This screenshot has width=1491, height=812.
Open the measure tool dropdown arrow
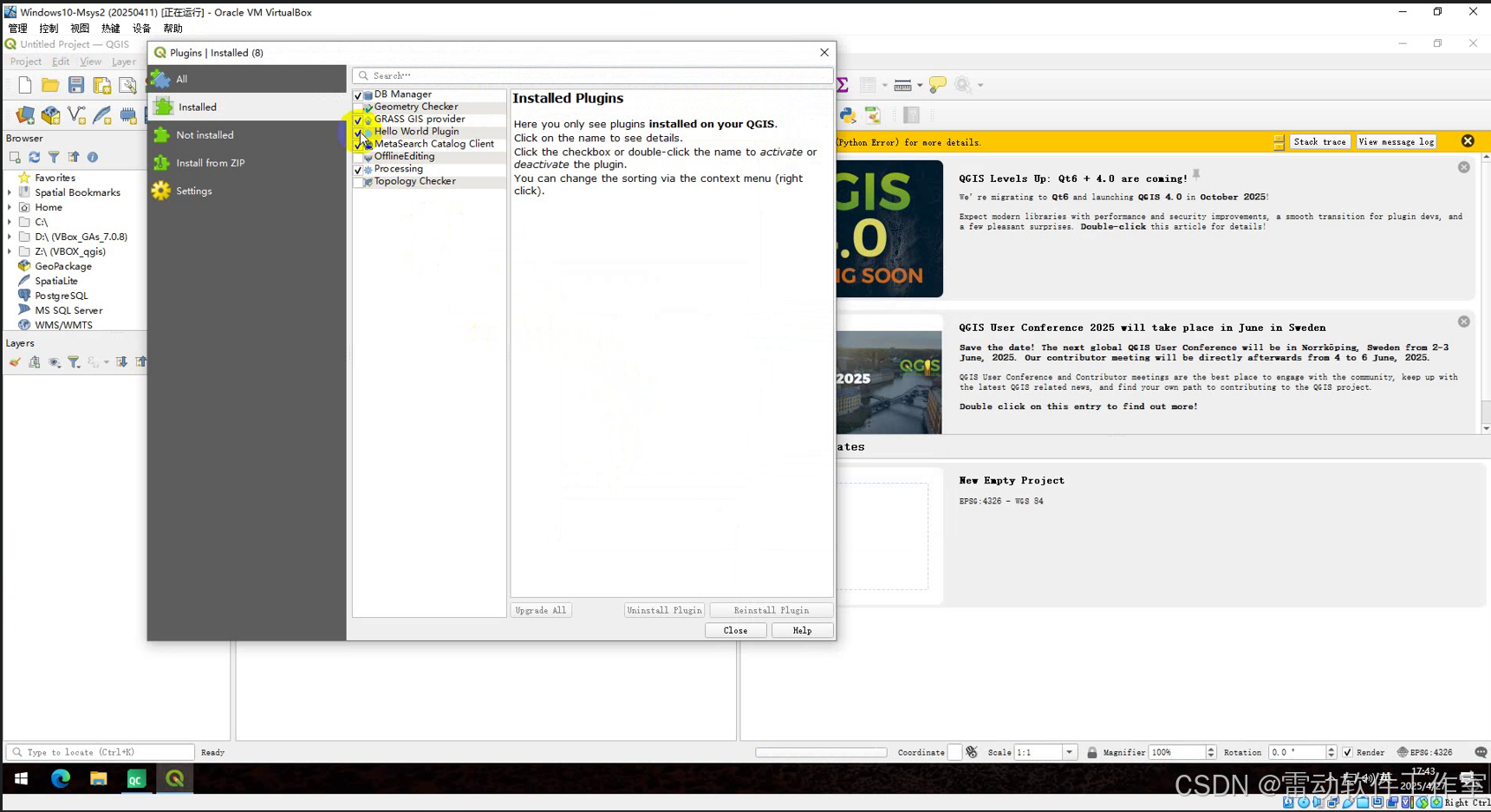[x=920, y=85]
